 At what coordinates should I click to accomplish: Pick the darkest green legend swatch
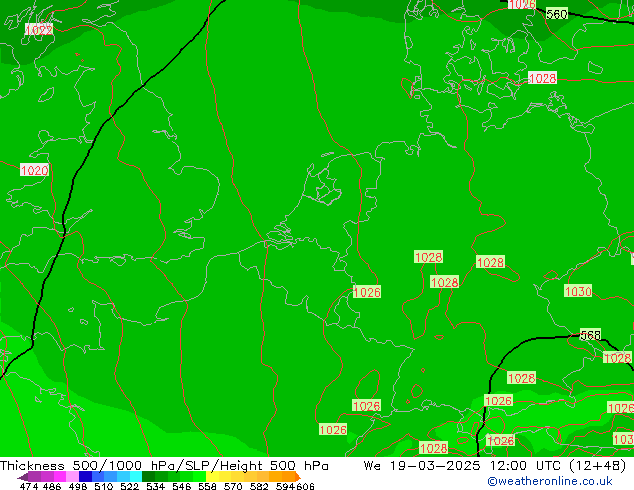[x=148, y=477]
